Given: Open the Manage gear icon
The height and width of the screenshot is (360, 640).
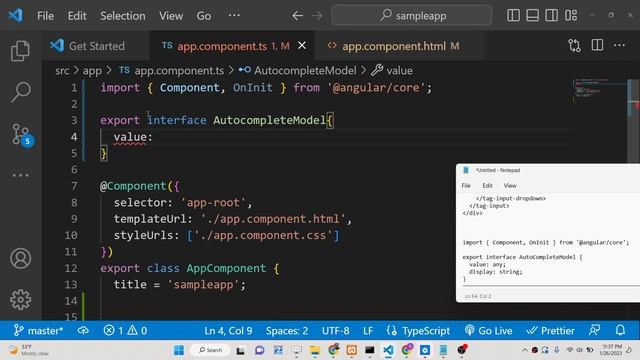Looking at the screenshot, I should pyautogui.click(x=20, y=300).
